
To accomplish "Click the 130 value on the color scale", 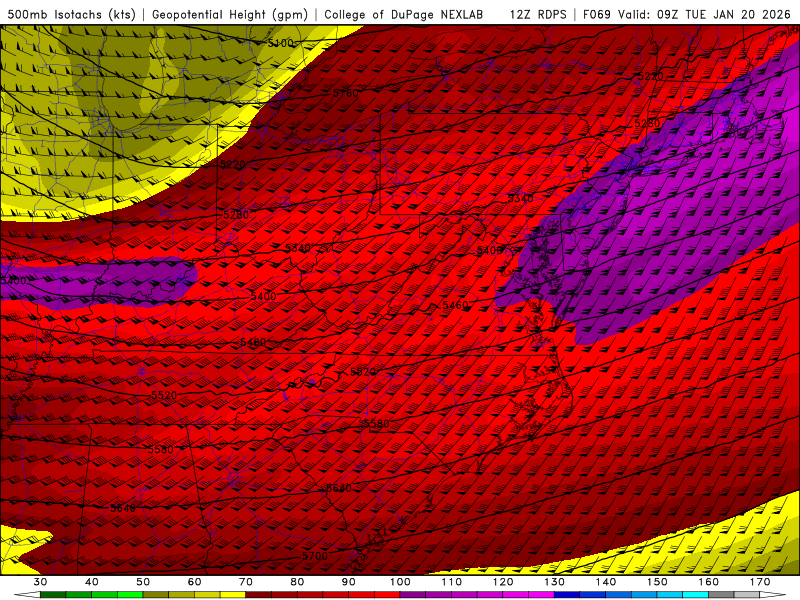I will pos(555,582).
